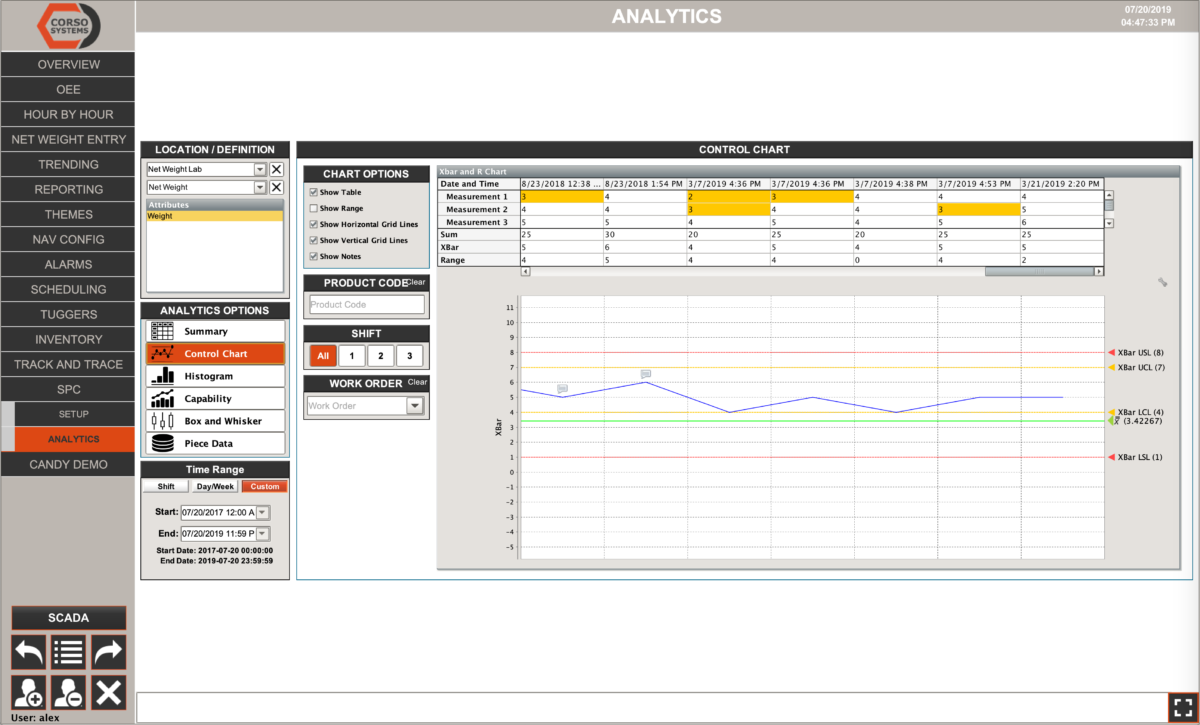This screenshot has width=1200, height=725.
Task: Click the remove user icon
Action: click(x=68, y=691)
